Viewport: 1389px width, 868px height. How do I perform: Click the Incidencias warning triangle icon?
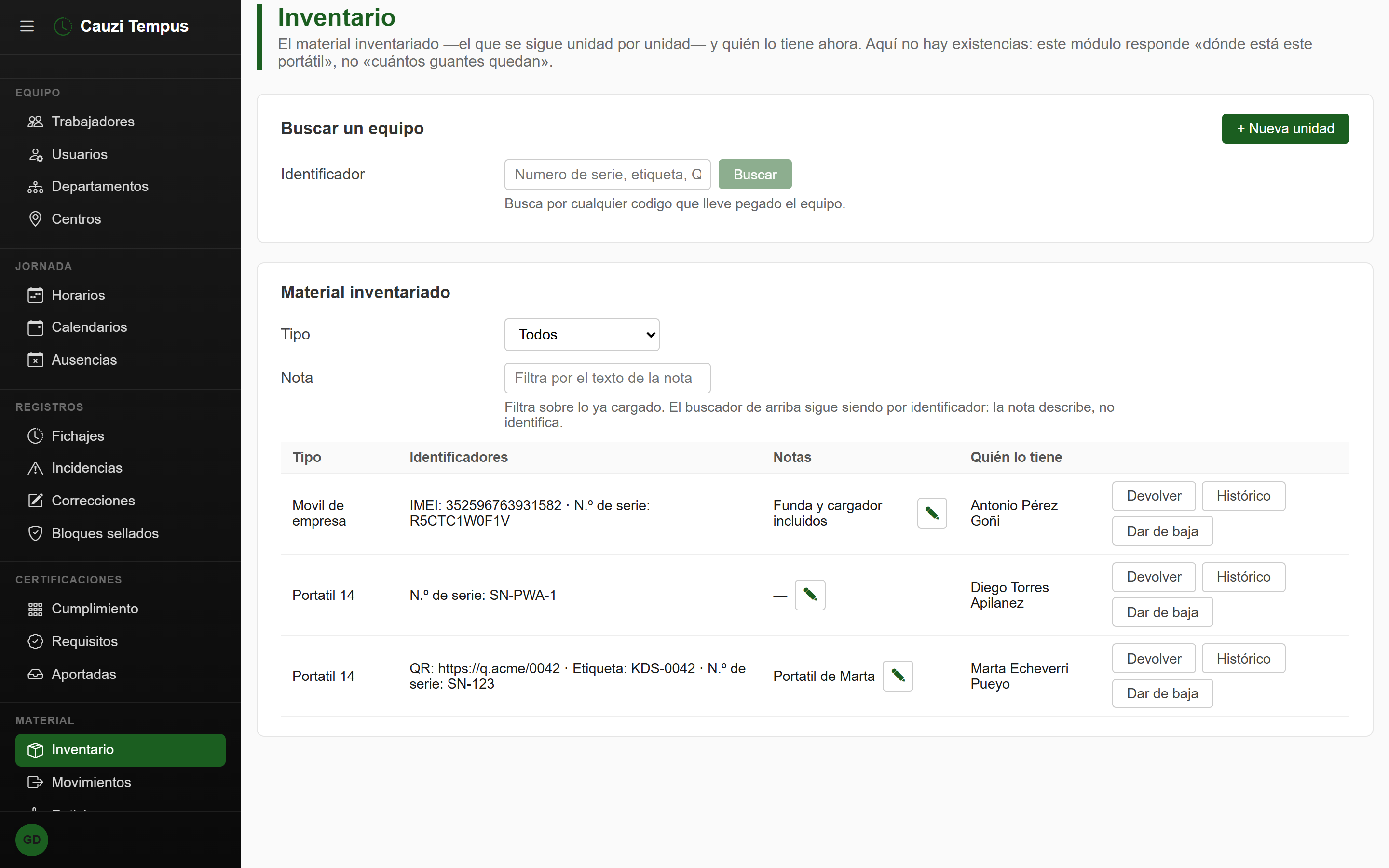[x=36, y=468]
